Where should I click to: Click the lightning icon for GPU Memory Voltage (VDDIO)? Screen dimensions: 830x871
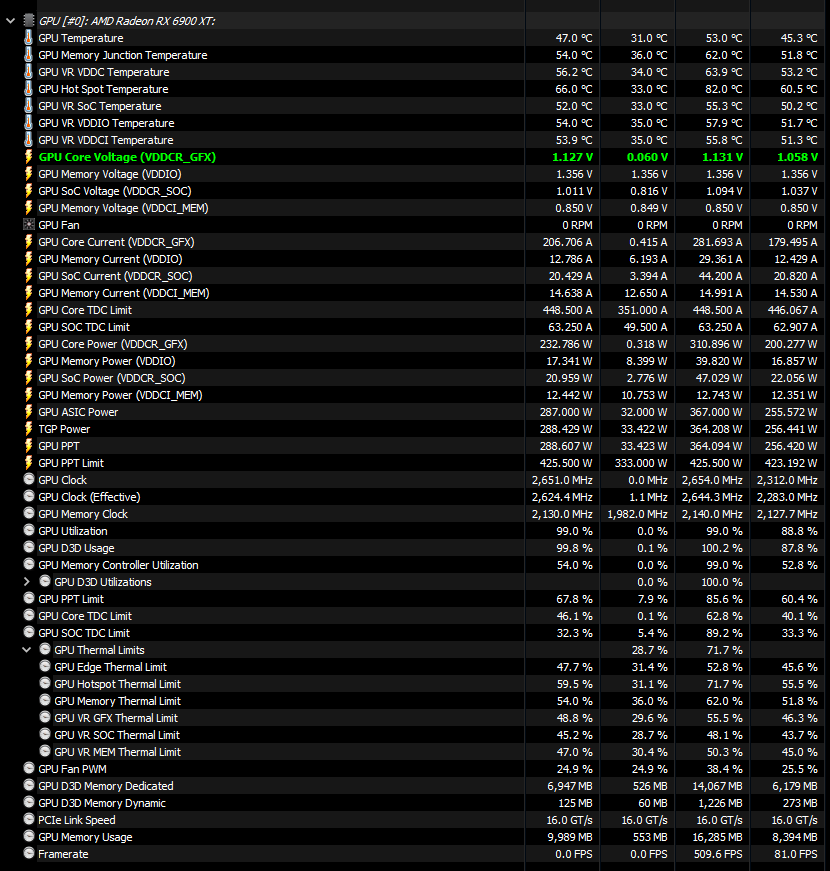point(29,174)
